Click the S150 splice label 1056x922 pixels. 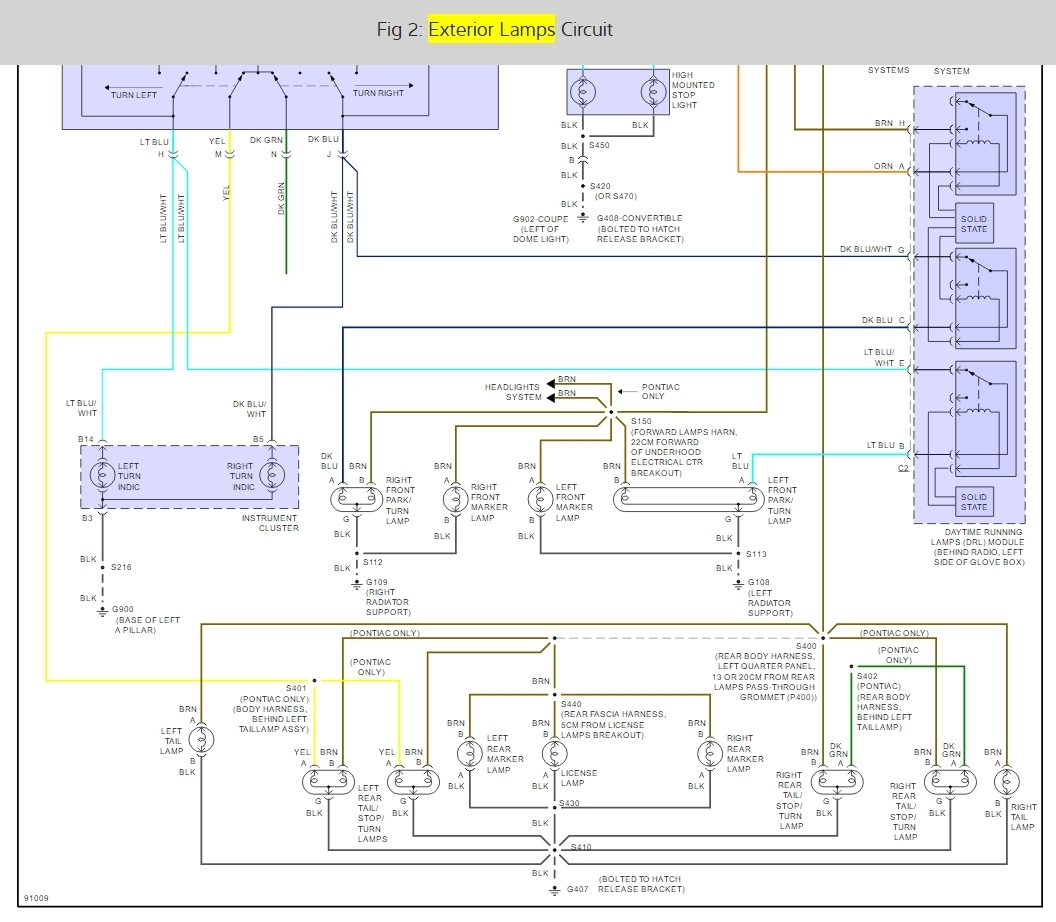[x=641, y=421]
